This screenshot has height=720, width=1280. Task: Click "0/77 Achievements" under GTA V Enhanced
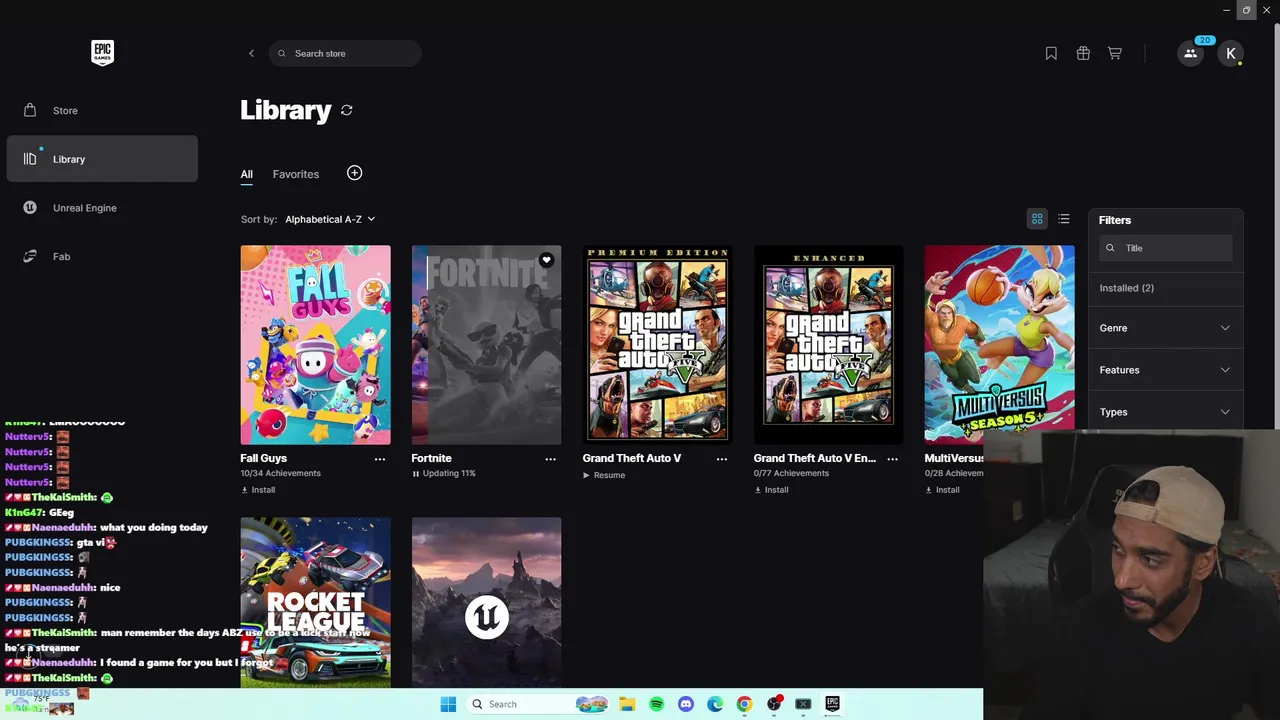791,473
